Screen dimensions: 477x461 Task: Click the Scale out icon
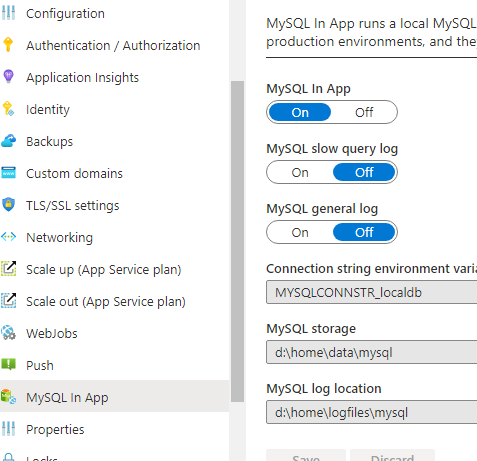(8, 301)
